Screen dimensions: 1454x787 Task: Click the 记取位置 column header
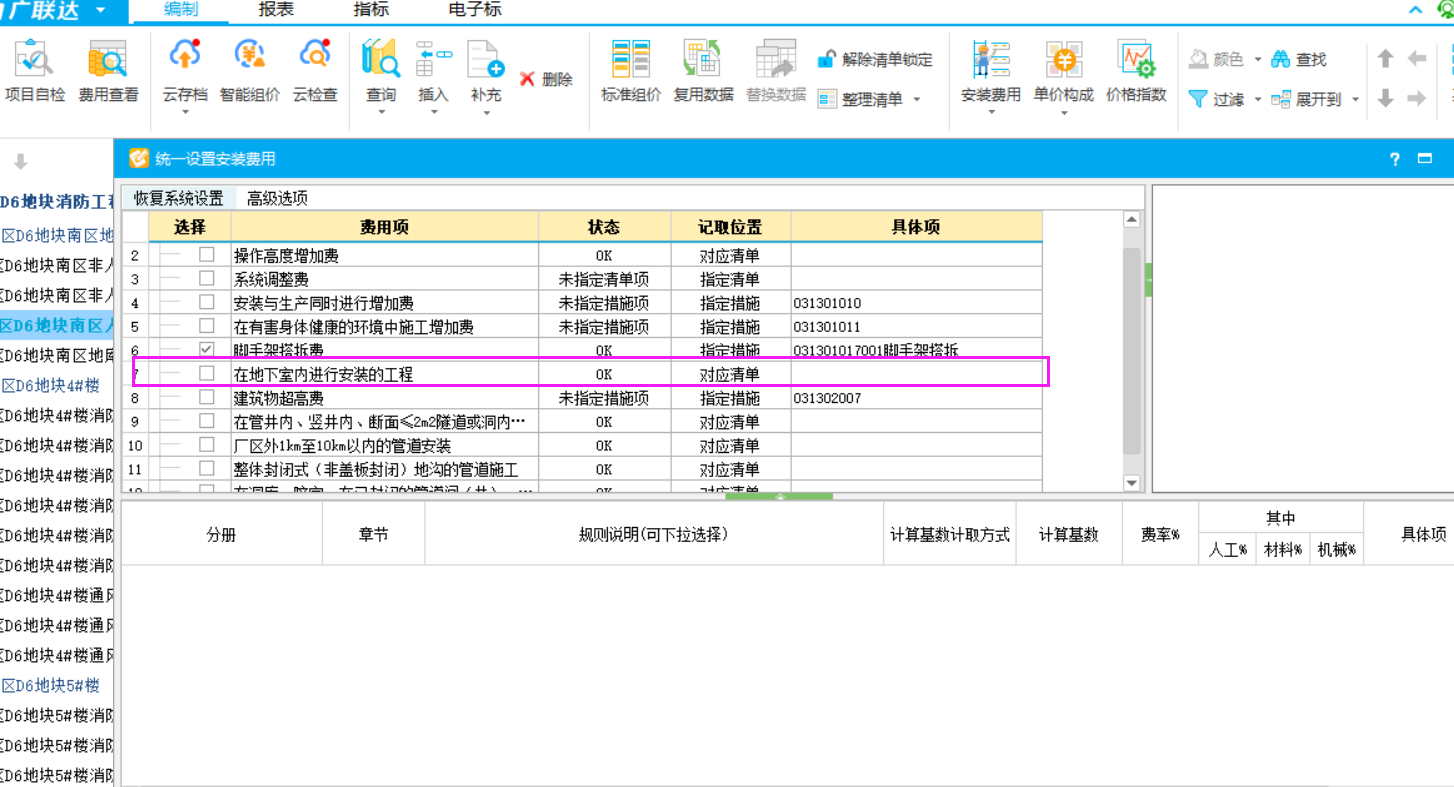730,227
